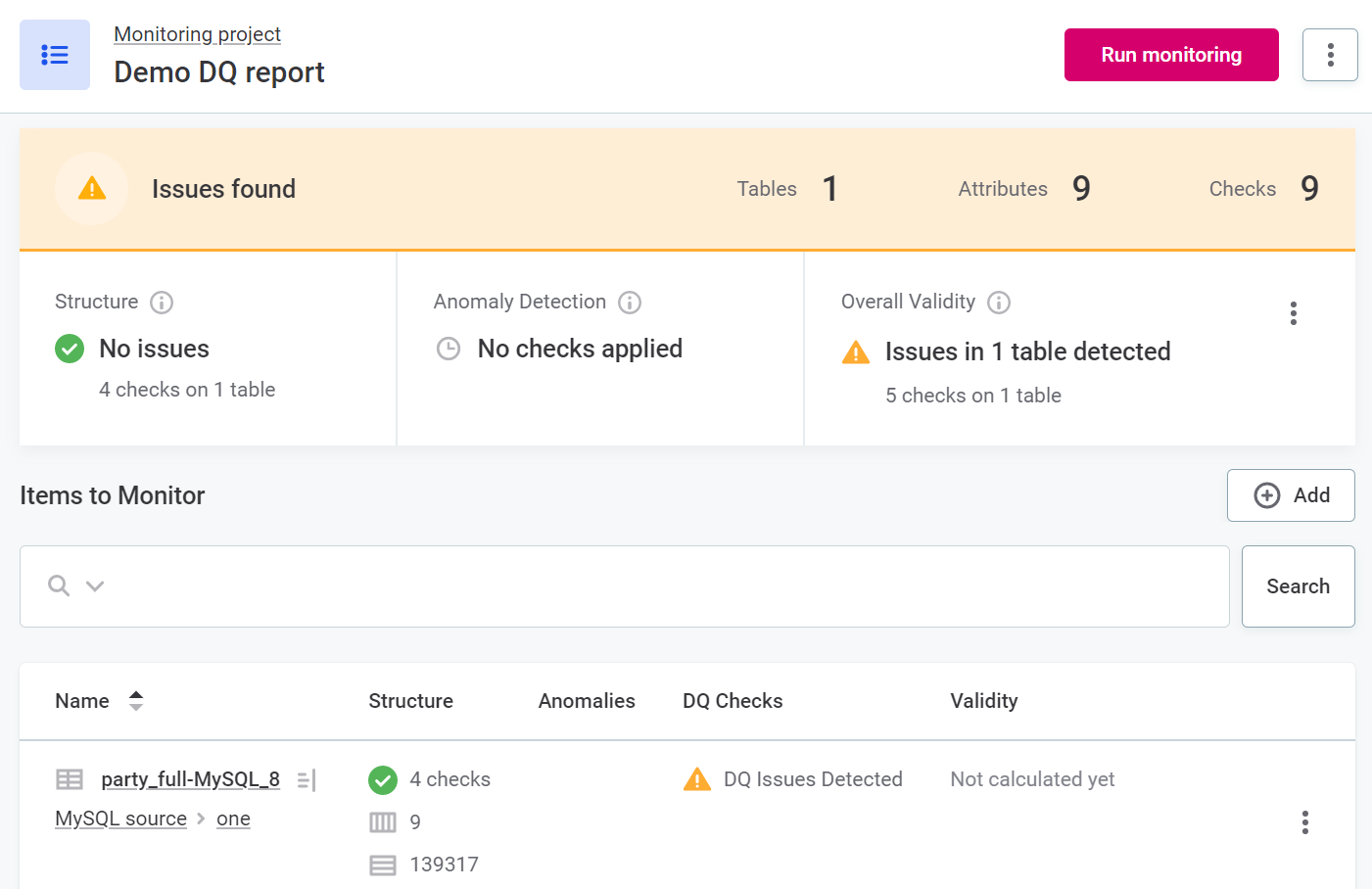Click the table icon beside party_full-MySQL_8

click(70, 779)
